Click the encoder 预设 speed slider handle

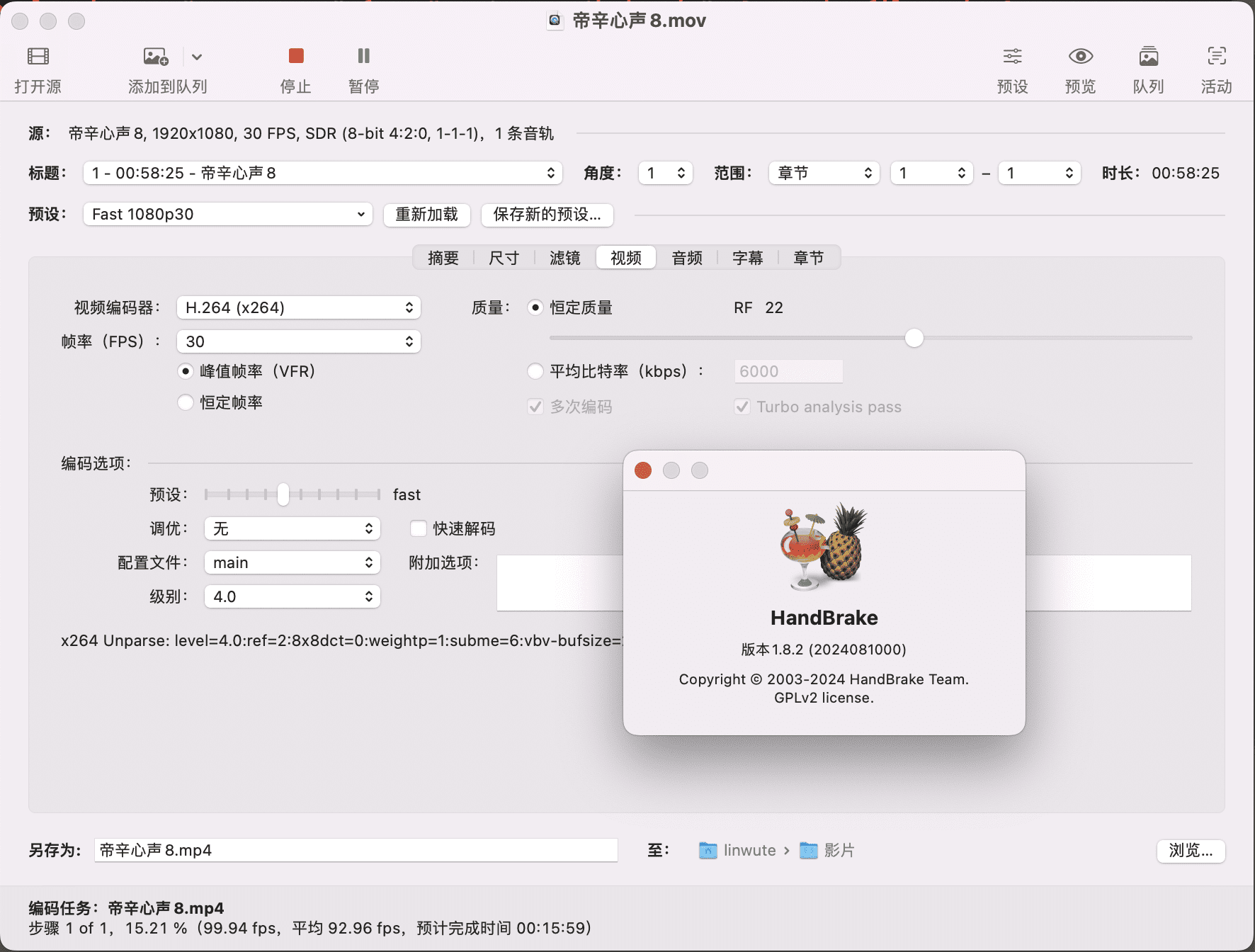tap(283, 494)
